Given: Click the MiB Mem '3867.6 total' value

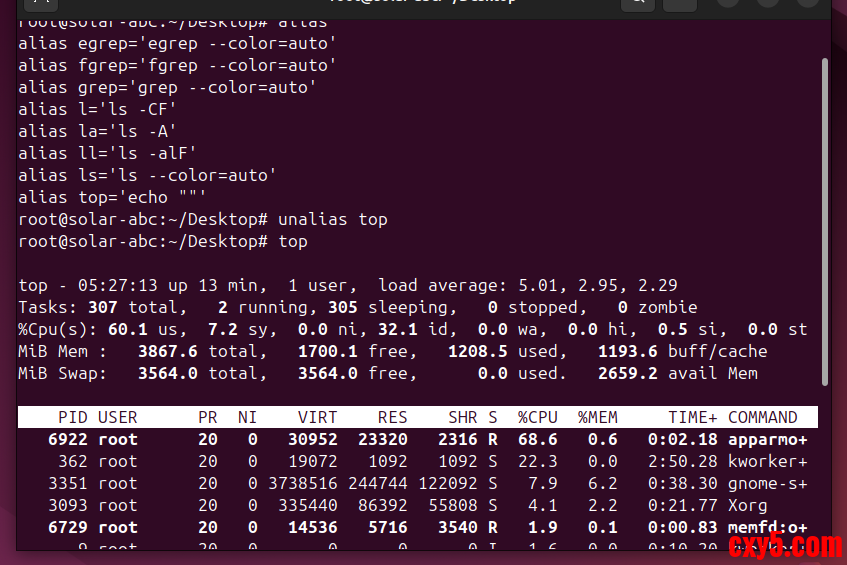Looking at the screenshot, I should [x=202, y=352].
